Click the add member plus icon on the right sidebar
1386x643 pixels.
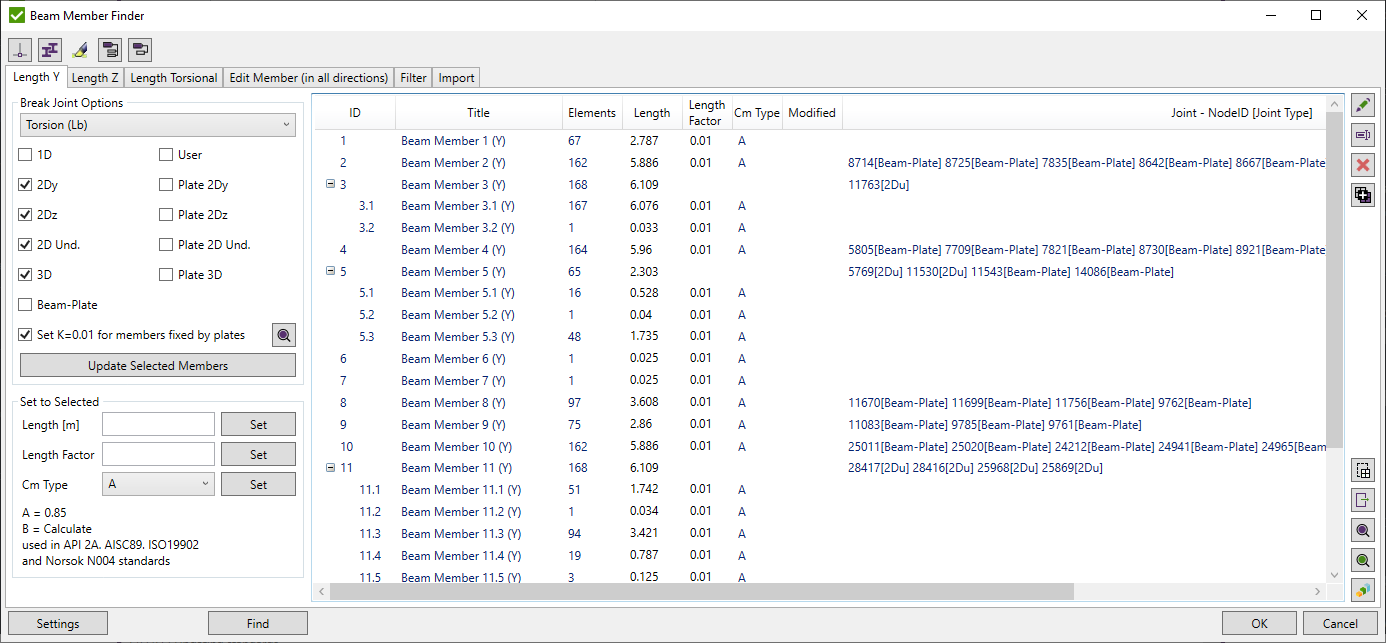pyautogui.click(x=1363, y=195)
